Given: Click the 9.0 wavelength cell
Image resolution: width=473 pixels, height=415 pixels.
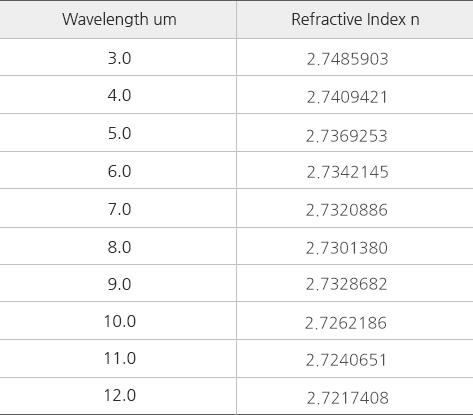Looking at the screenshot, I should (119, 284).
